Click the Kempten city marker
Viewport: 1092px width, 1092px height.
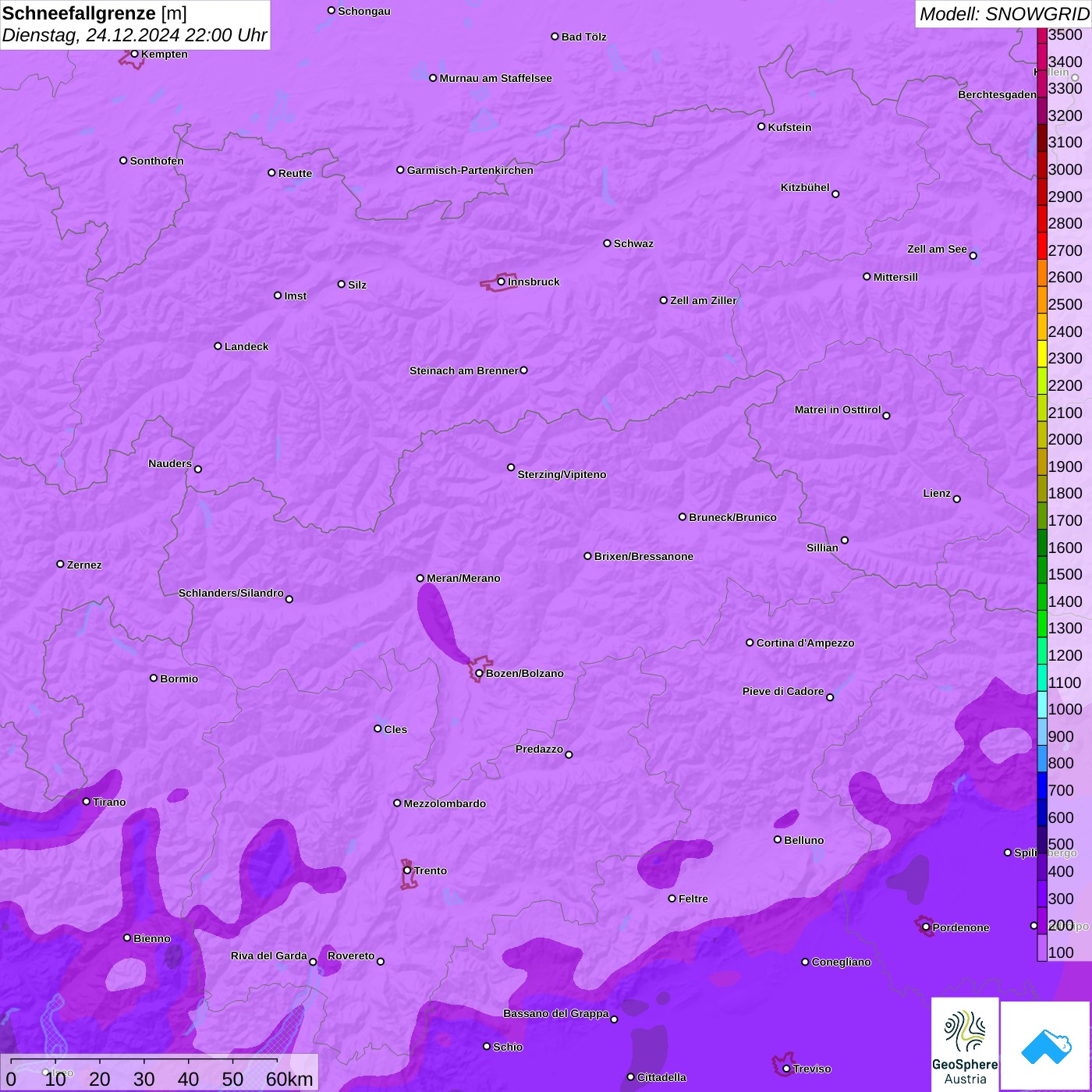[135, 54]
